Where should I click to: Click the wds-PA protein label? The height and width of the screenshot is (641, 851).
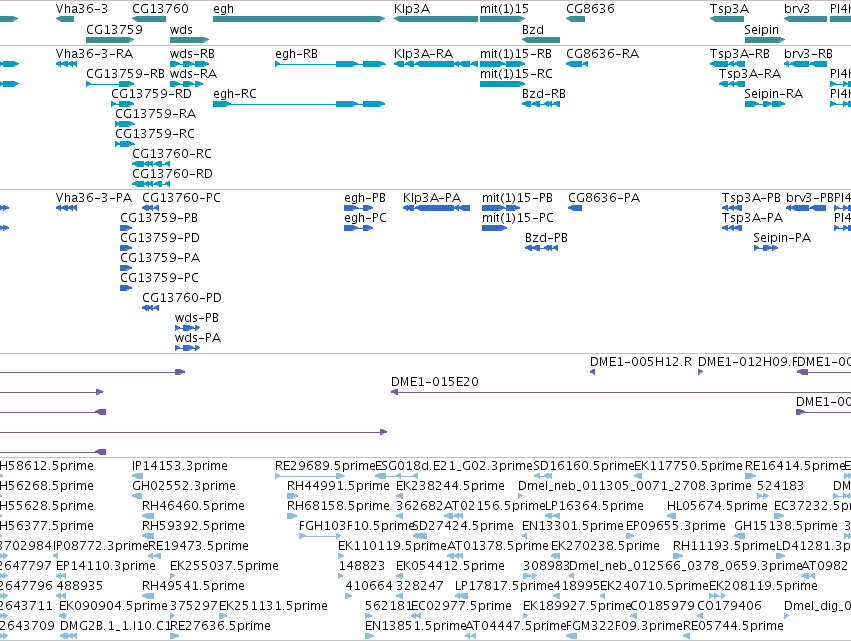click(198, 338)
